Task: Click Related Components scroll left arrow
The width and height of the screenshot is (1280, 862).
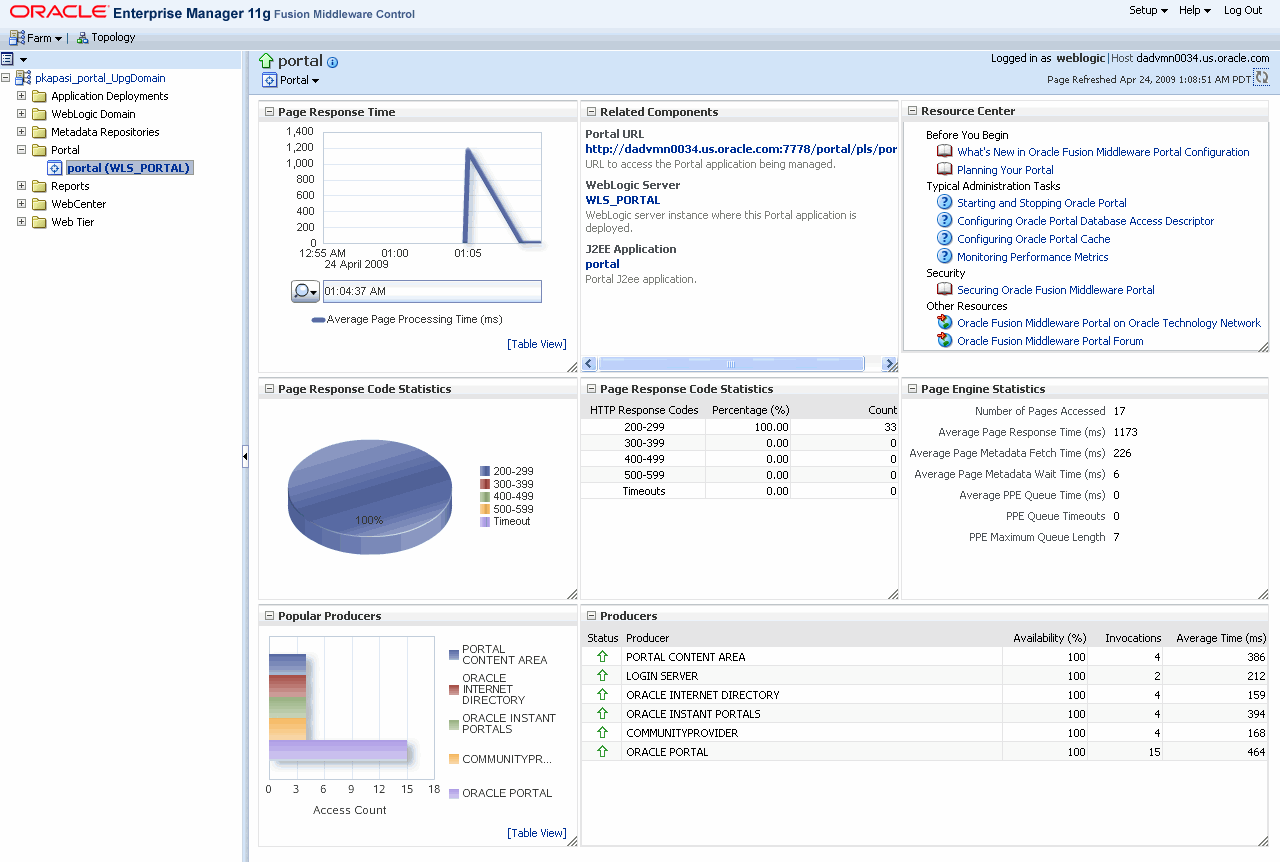Action: pos(589,364)
